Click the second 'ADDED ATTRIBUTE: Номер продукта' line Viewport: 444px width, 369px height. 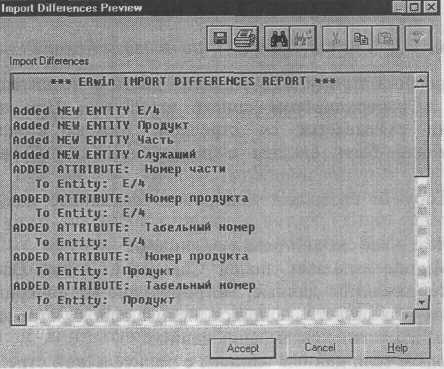130,257
